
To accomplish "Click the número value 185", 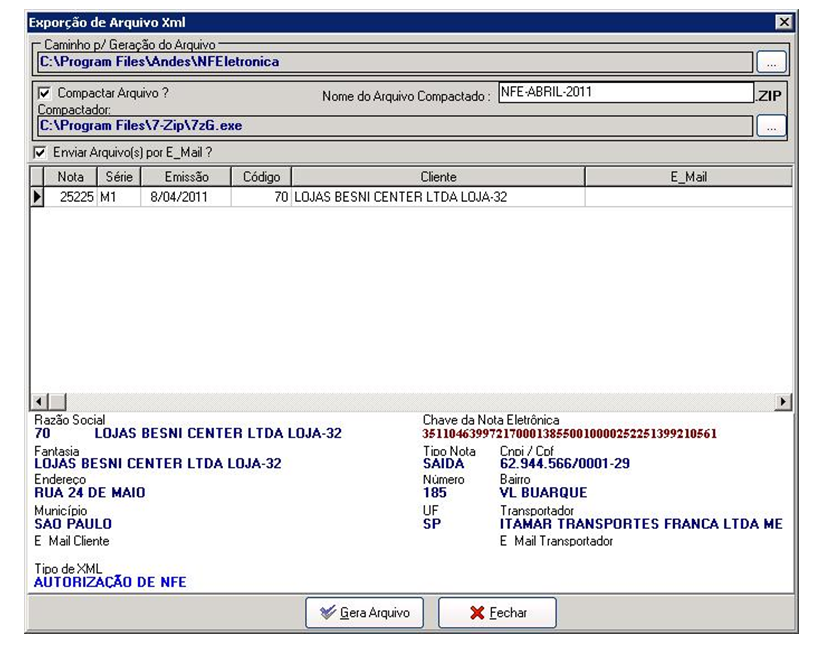I will click(x=435, y=493).
